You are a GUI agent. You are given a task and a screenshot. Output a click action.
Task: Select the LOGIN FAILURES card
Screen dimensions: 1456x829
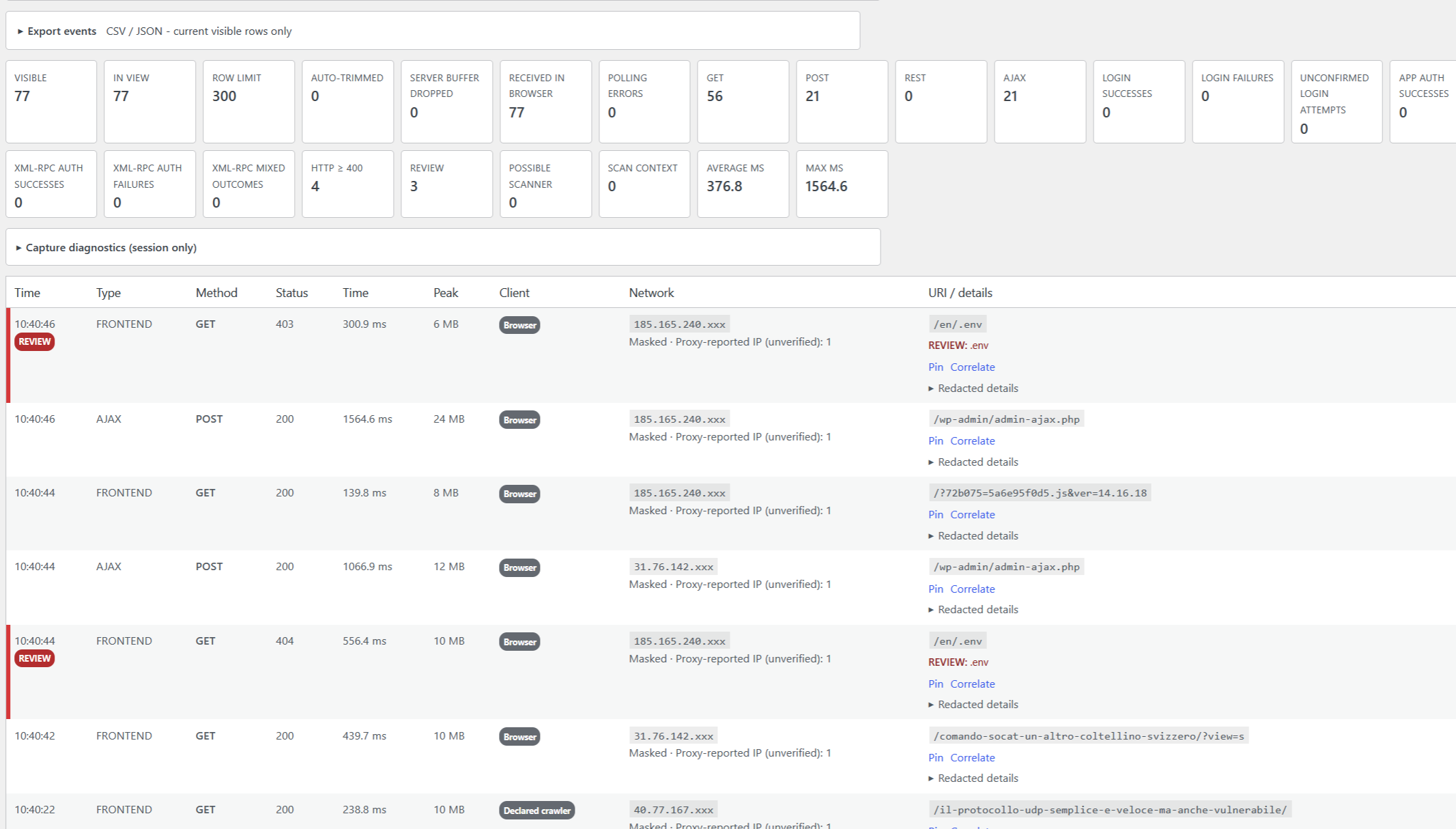pyautogui.click(x=1238, y=102)
